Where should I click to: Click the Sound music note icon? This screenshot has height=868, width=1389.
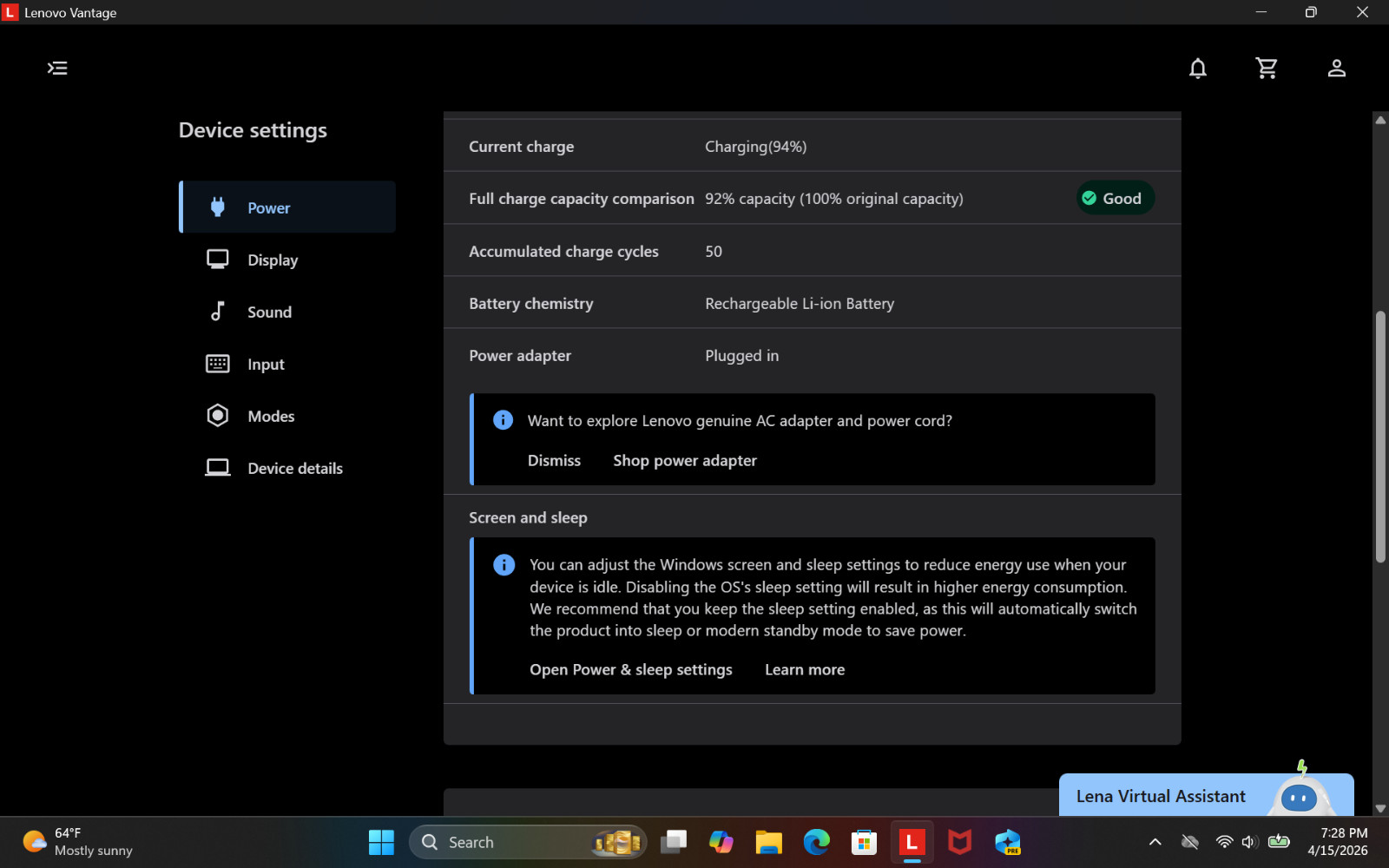point(218,311)
